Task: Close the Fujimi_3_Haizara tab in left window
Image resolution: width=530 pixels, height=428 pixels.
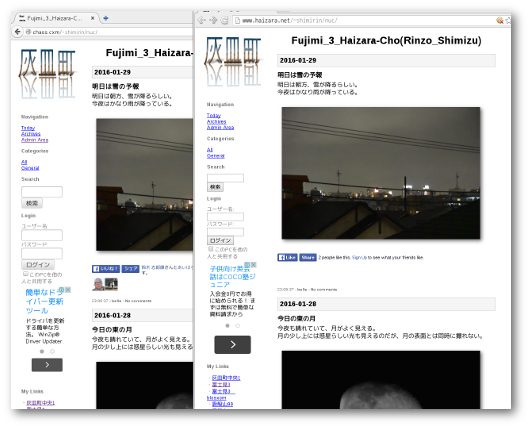Action: pos(93,18)
